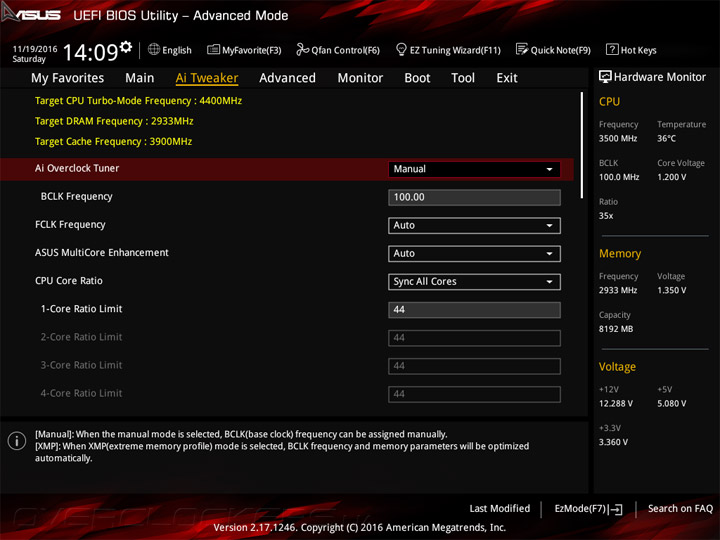The image size is (720, 540).
Task: Click the English language button
Action: click(x=177, y=50)
